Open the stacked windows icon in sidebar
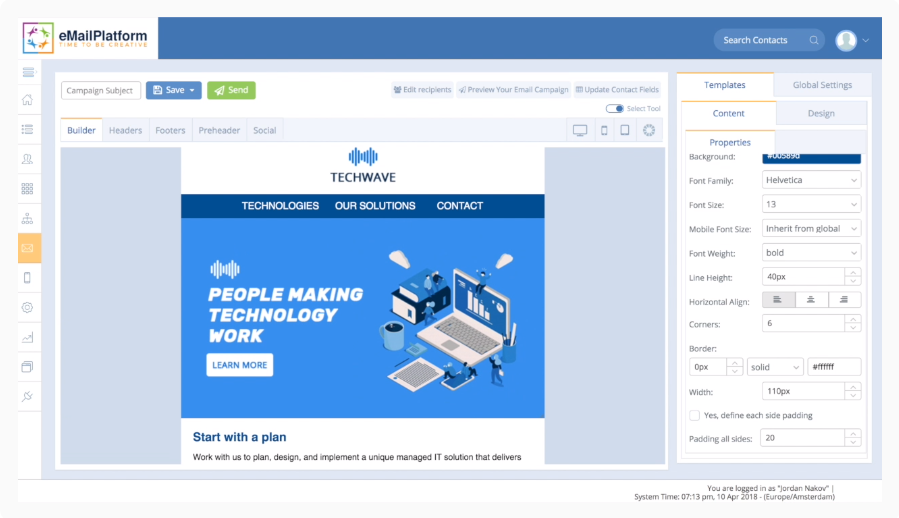The image size is (899, 518). [x=28, y=367]
